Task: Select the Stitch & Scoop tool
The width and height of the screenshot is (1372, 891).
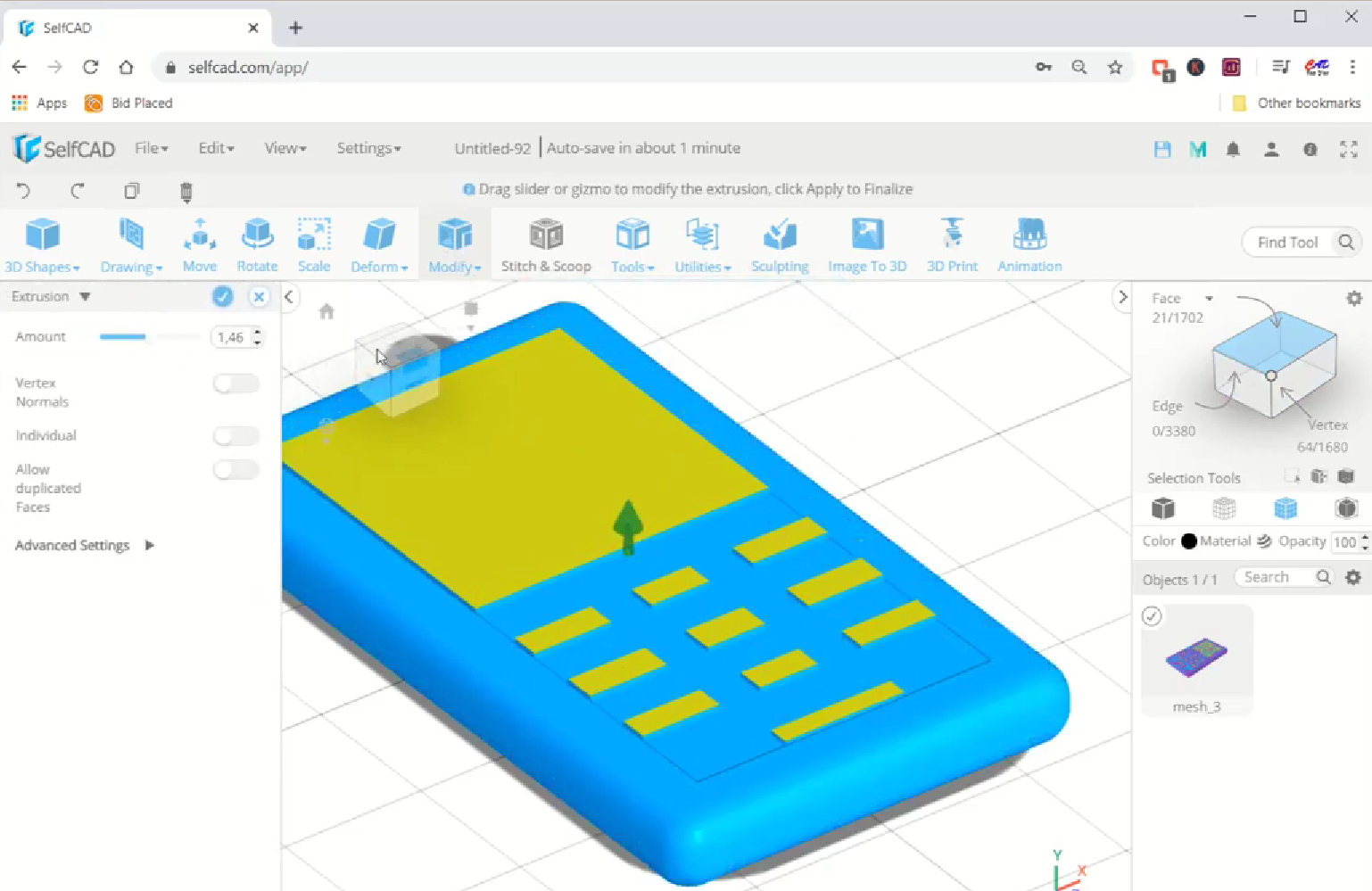Action: click(x=546, y=244)
